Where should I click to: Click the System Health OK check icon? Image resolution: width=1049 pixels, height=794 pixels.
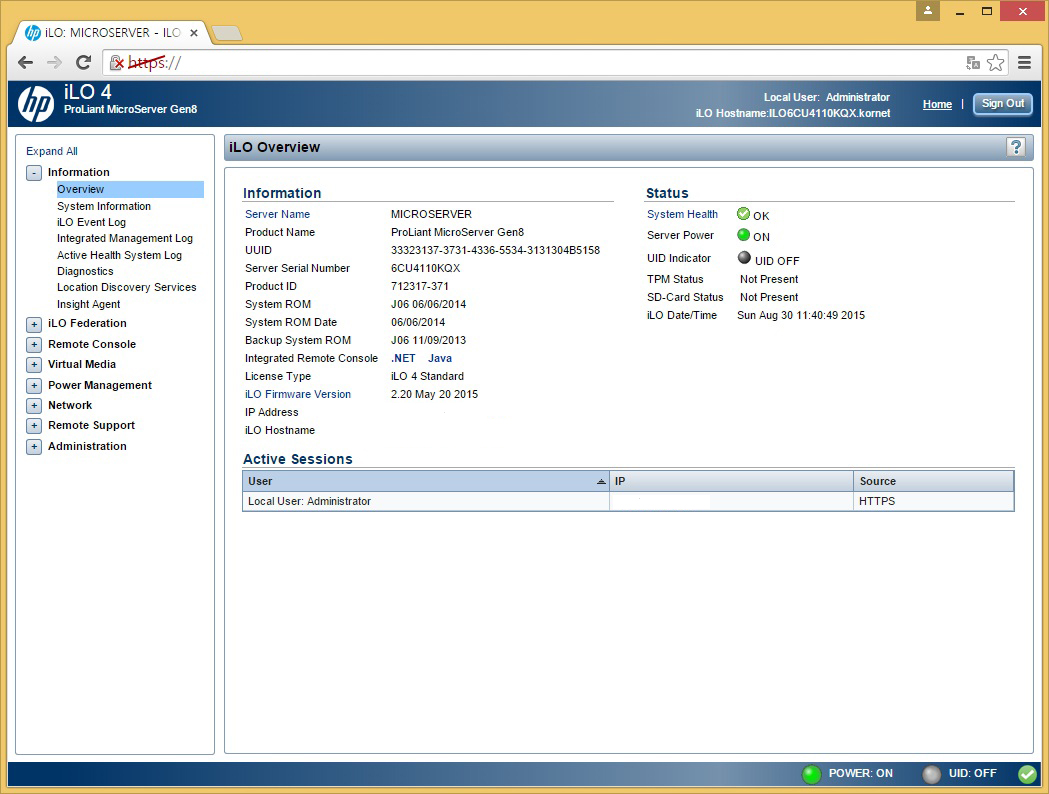coord(743,214)
